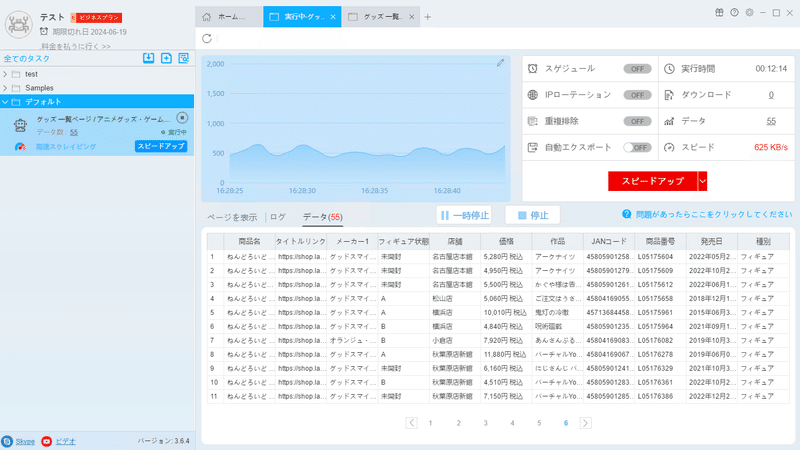Click the auto export icon
The image size is (800, 450).
pyautogui.click(x=533, y=147)
